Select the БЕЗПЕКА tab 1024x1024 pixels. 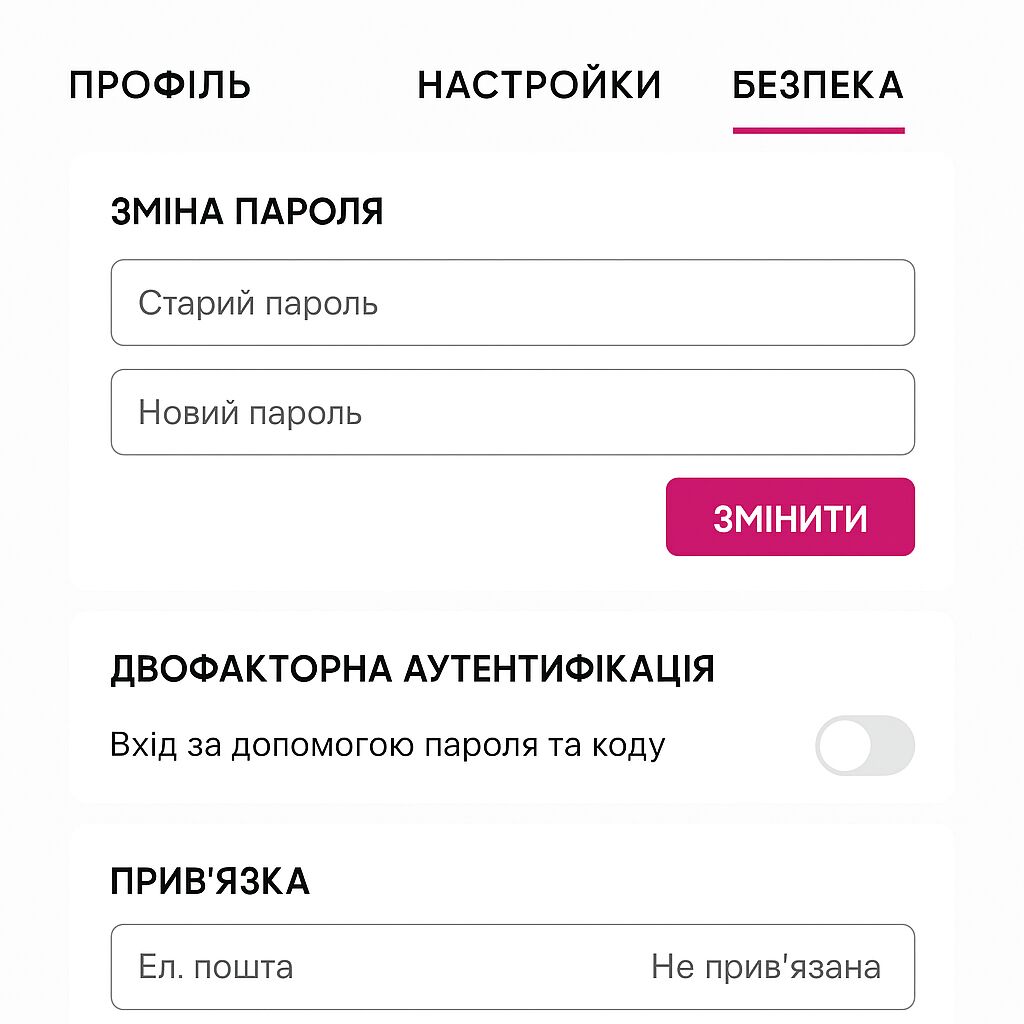pyautogui.click(x=819, y=85)
